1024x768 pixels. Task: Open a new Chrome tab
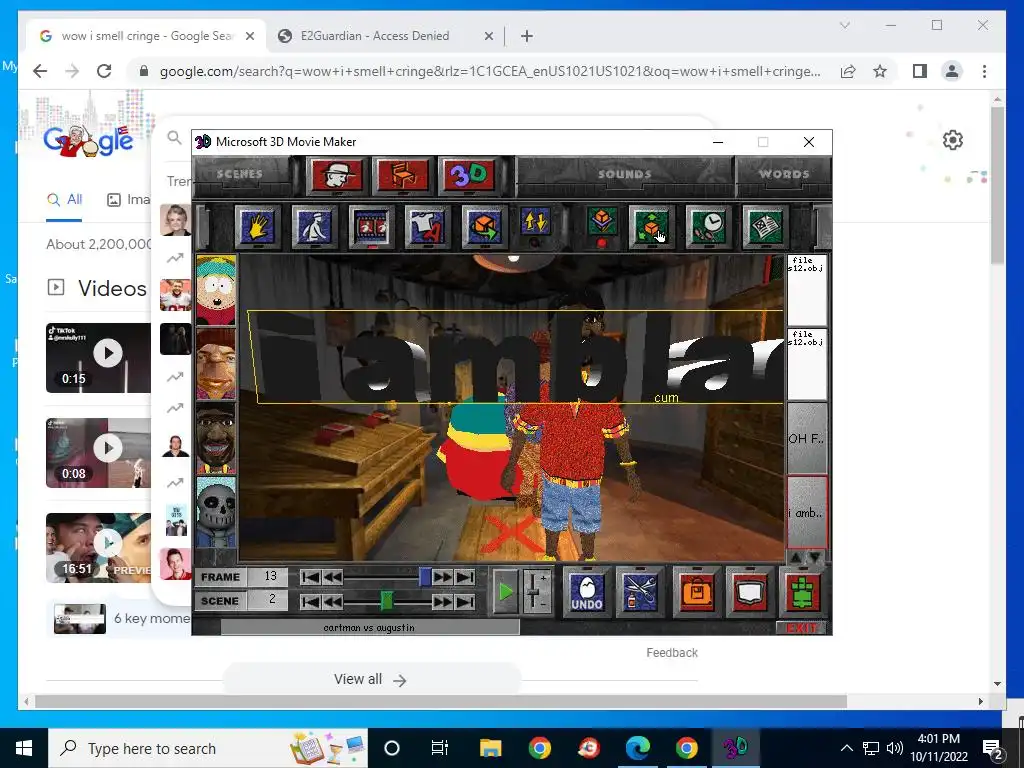point(527,36)
